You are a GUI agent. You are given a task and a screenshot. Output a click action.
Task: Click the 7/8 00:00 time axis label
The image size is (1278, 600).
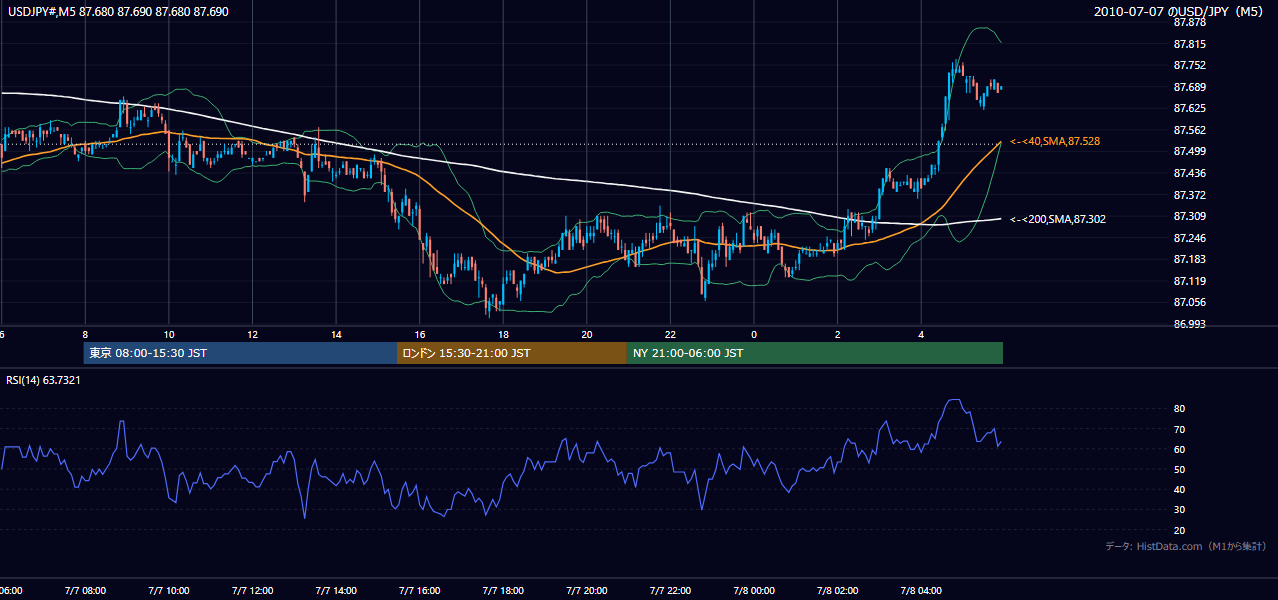754,591
